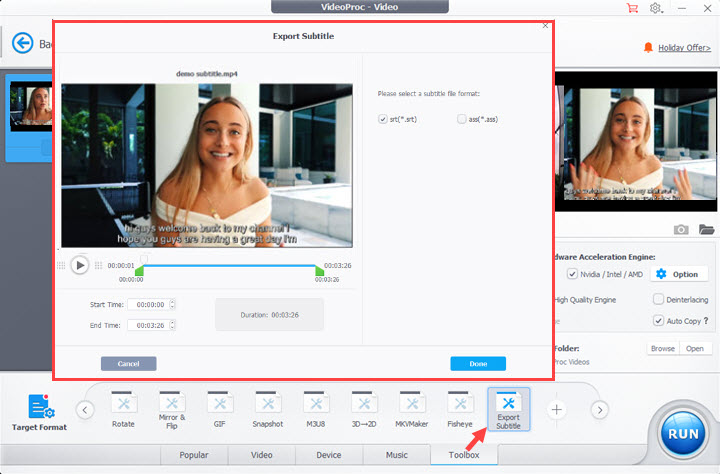Click the Auto Copy help question mark
The image size is (720, 474).
[x=706, y=321]
